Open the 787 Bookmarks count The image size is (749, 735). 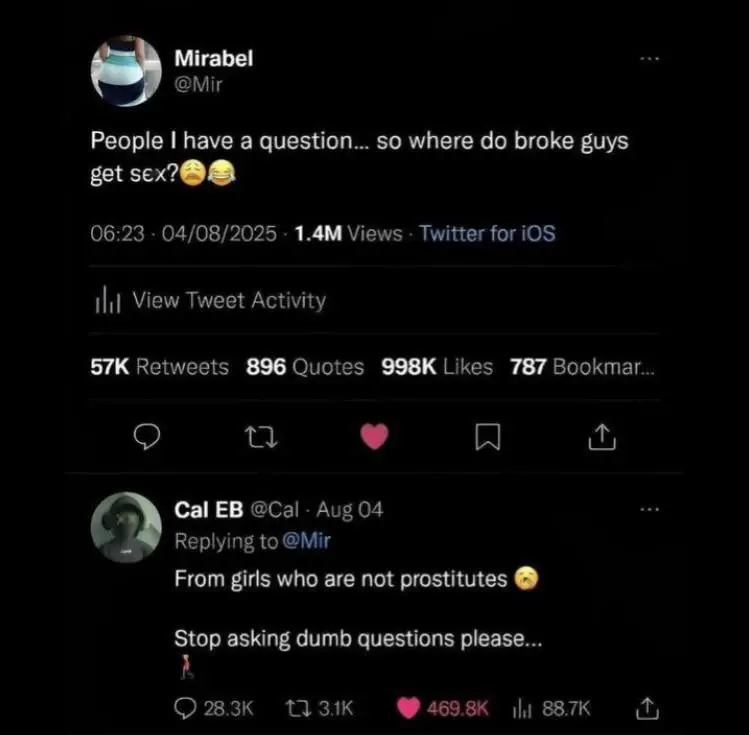(582, 367)
